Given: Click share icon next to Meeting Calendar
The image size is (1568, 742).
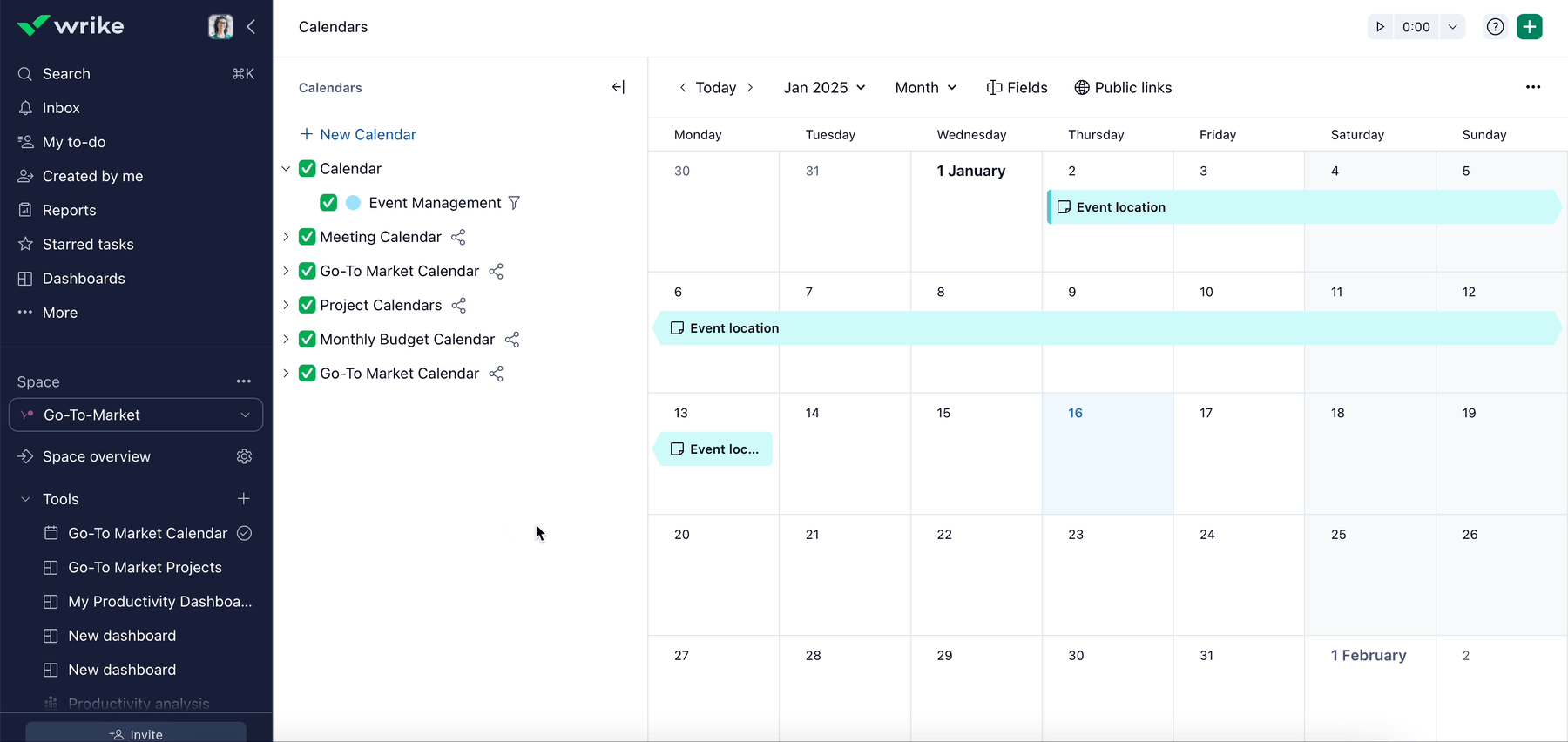Looking at the screenshot, I should (x=458, y=237).
